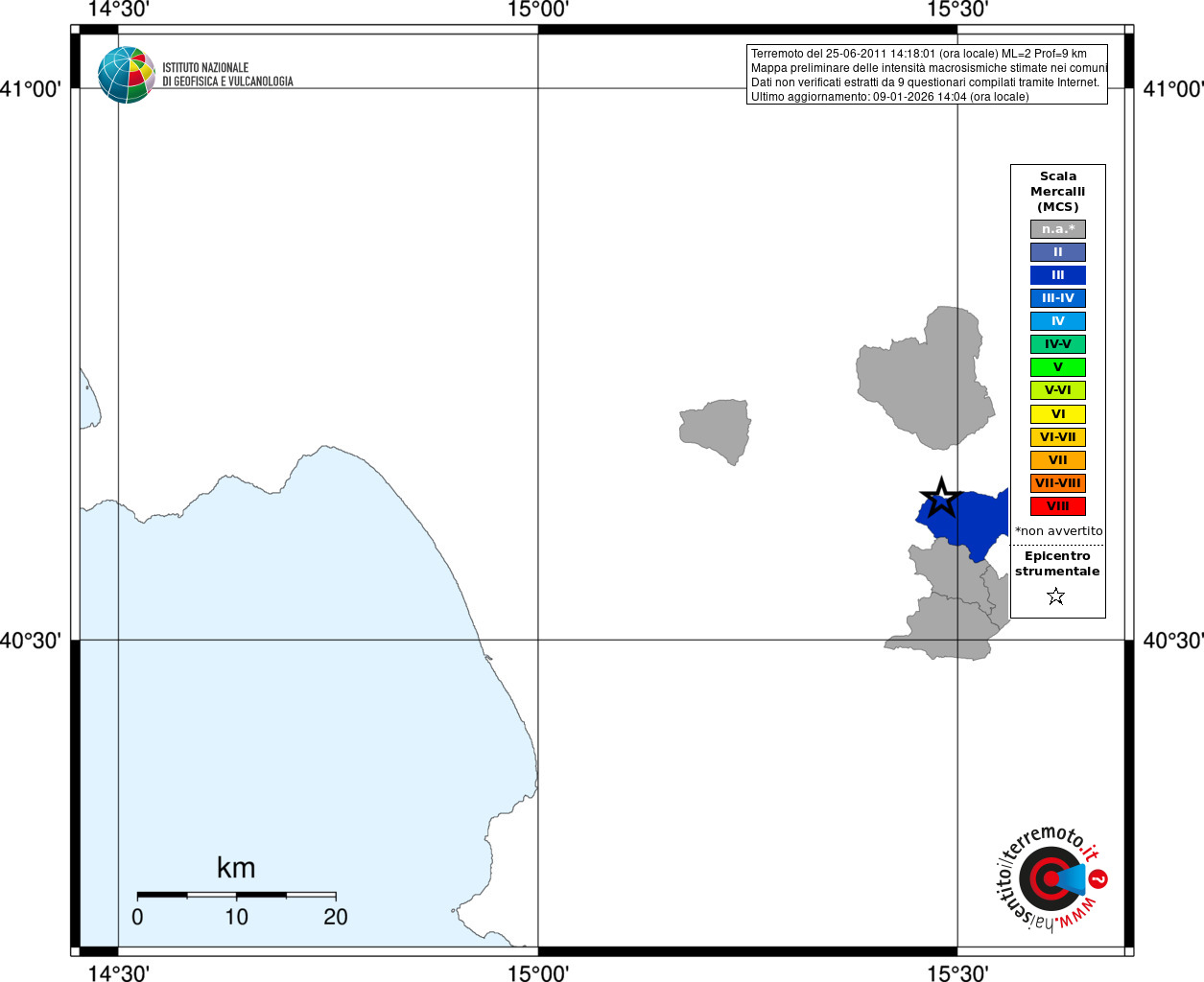
Task: Click the epicenter star on the map
Action: (941, 498)
